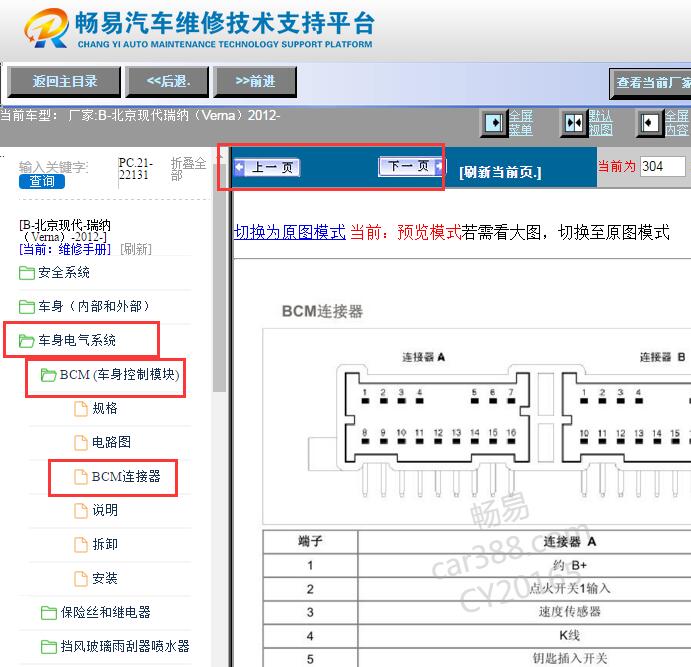Click the table cell 钥匙插入开关
This screenshot has height=667, width=691.
(x=569, y=659)
